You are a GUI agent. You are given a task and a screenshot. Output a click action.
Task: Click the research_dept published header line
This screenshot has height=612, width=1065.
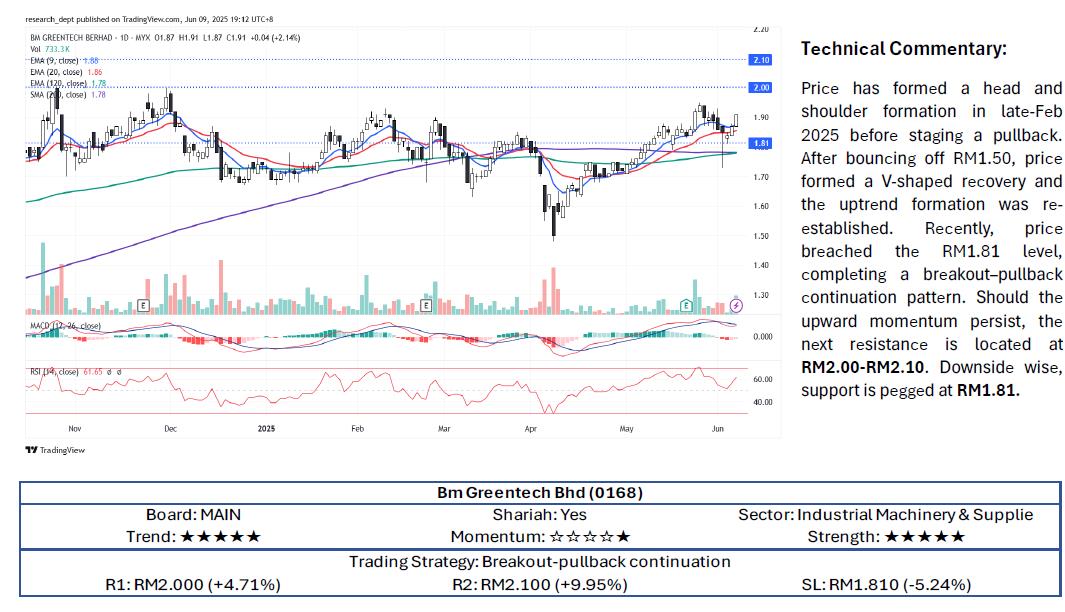click(149, 19)
